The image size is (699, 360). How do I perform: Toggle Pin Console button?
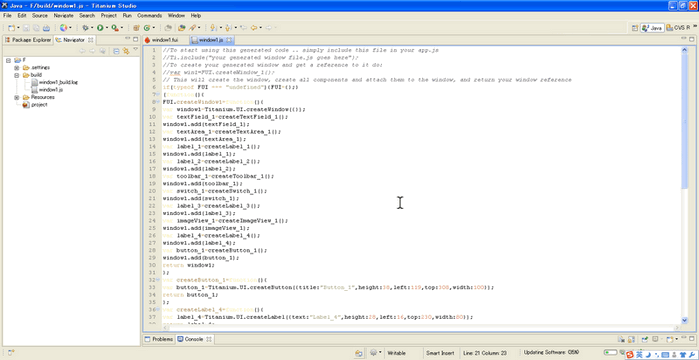point(645,339)
